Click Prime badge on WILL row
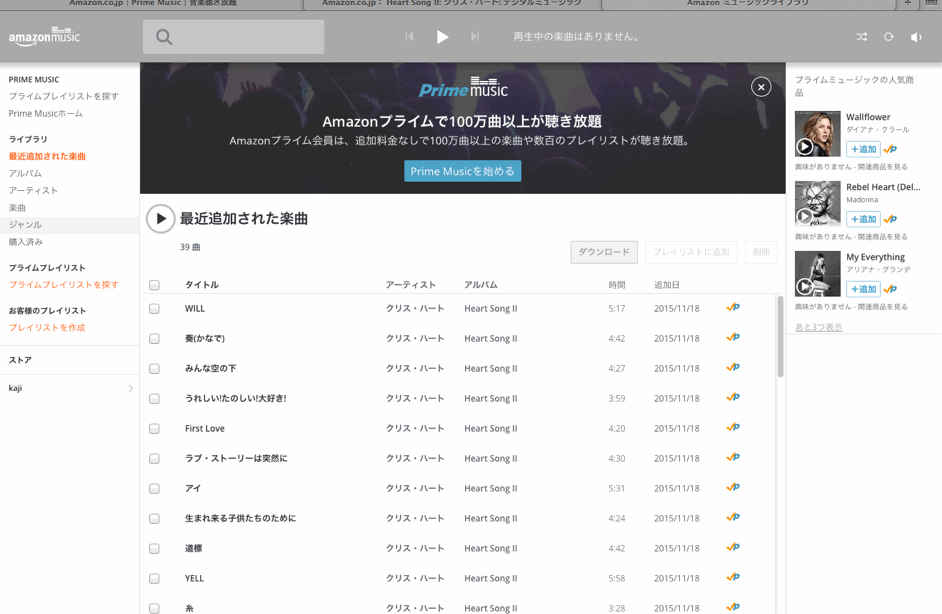 (733, 307)
